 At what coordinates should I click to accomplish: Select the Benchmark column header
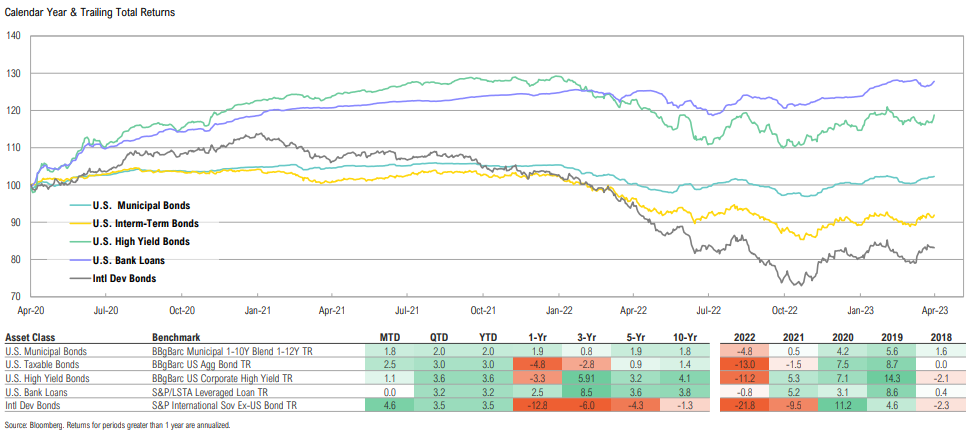(176, 338)
